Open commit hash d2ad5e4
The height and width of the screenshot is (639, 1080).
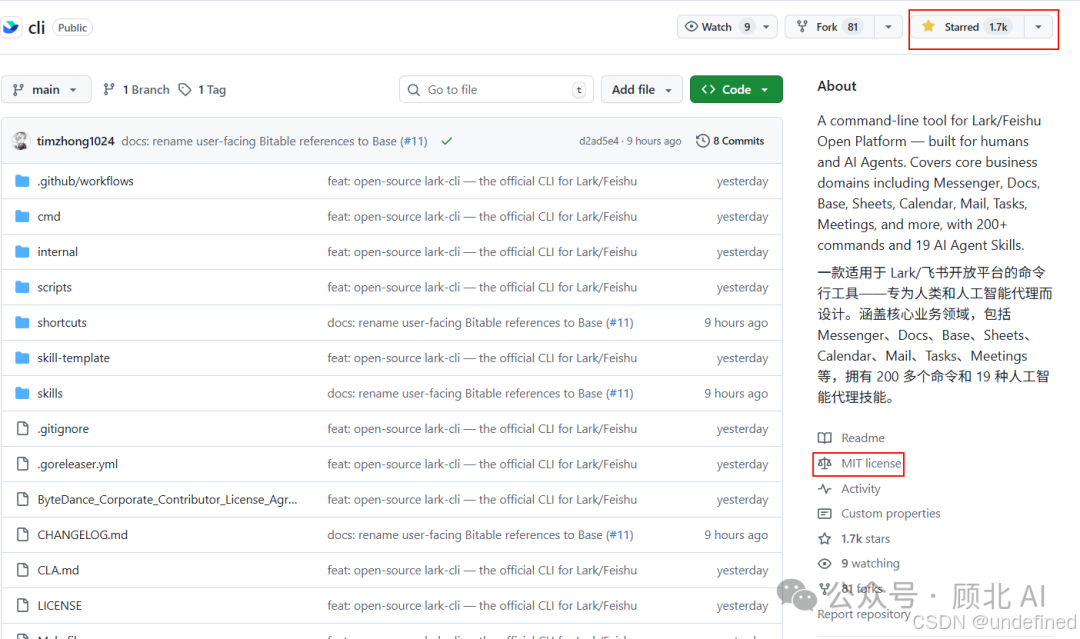[599, 141]
